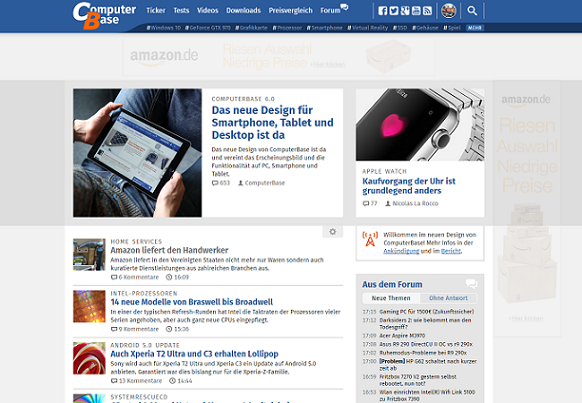The width and height of the screenshot is (582, 403).
Task: Open the RSS feed icon
Action: click(x=427, y=11)
